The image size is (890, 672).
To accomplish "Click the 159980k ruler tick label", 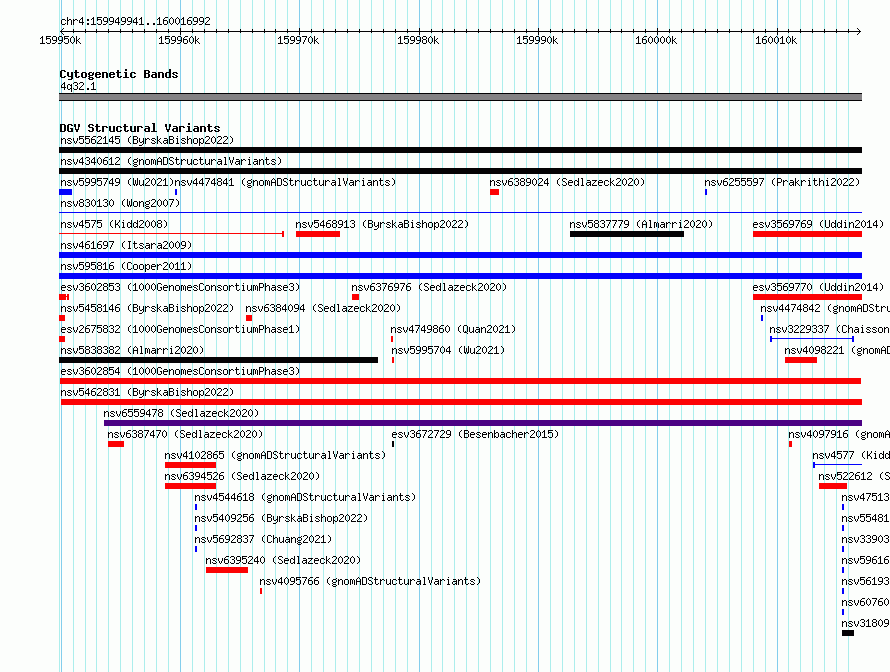I will [418, 40].
